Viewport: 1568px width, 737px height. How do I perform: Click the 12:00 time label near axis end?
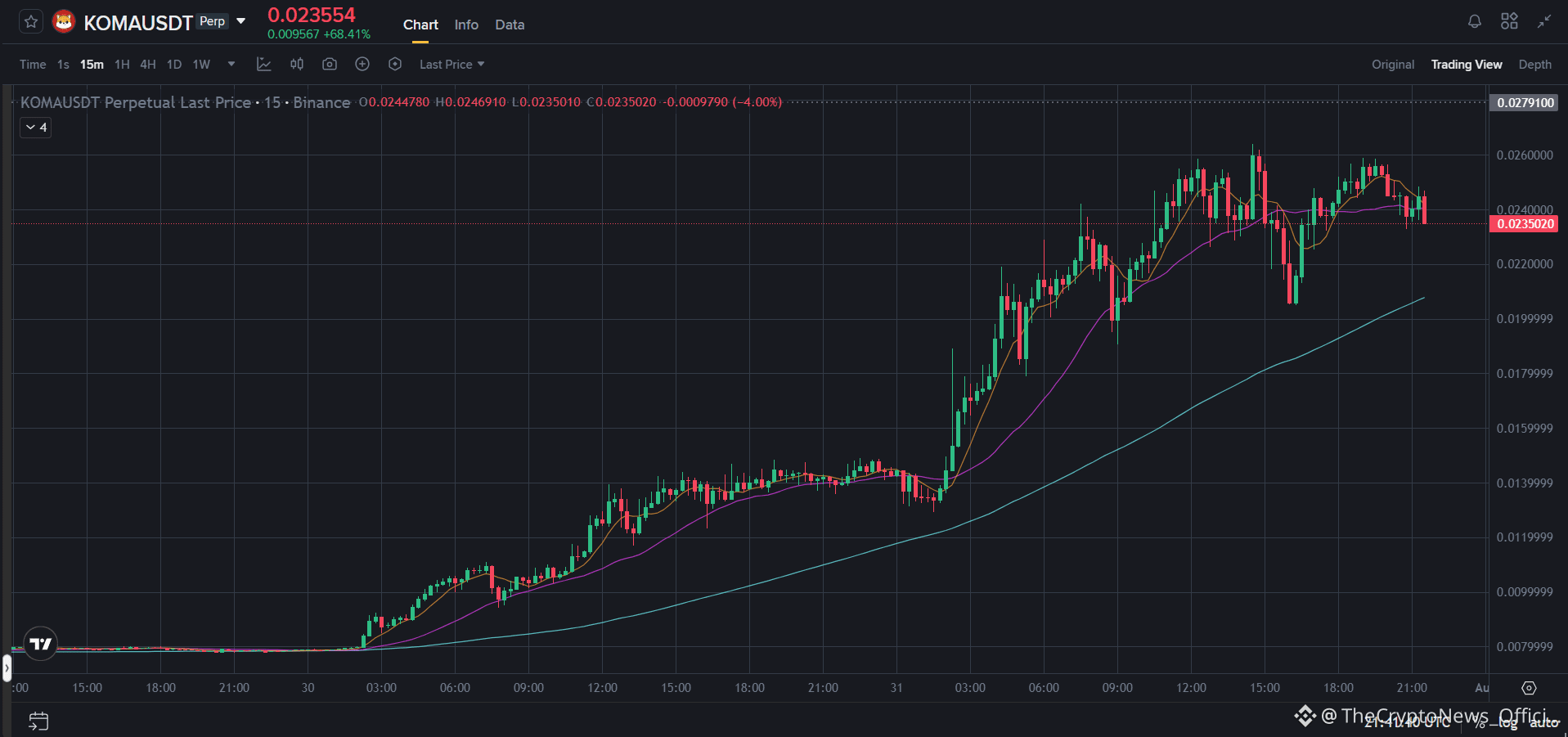pos(1191,688)
